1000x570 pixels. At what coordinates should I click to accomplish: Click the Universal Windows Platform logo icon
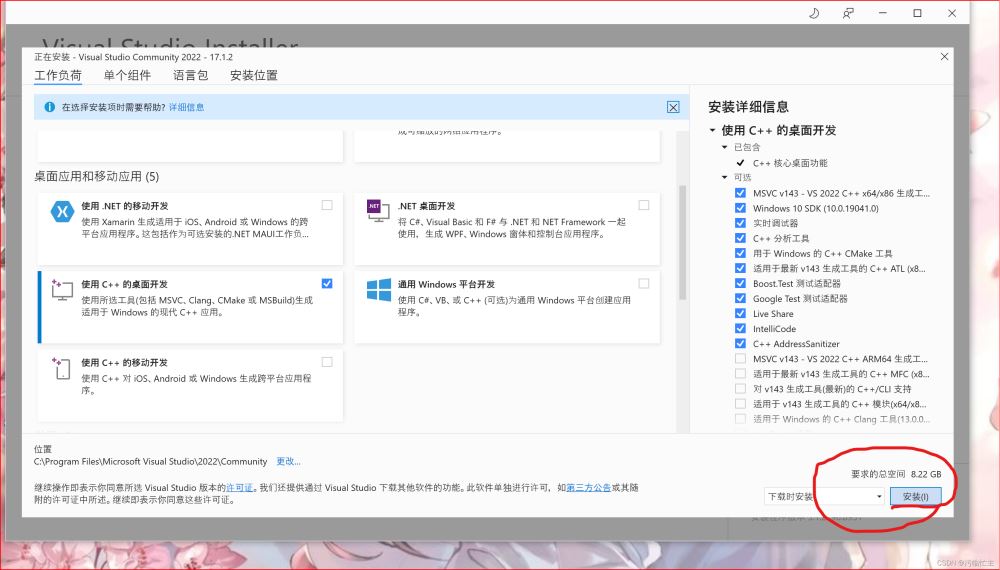377,290
